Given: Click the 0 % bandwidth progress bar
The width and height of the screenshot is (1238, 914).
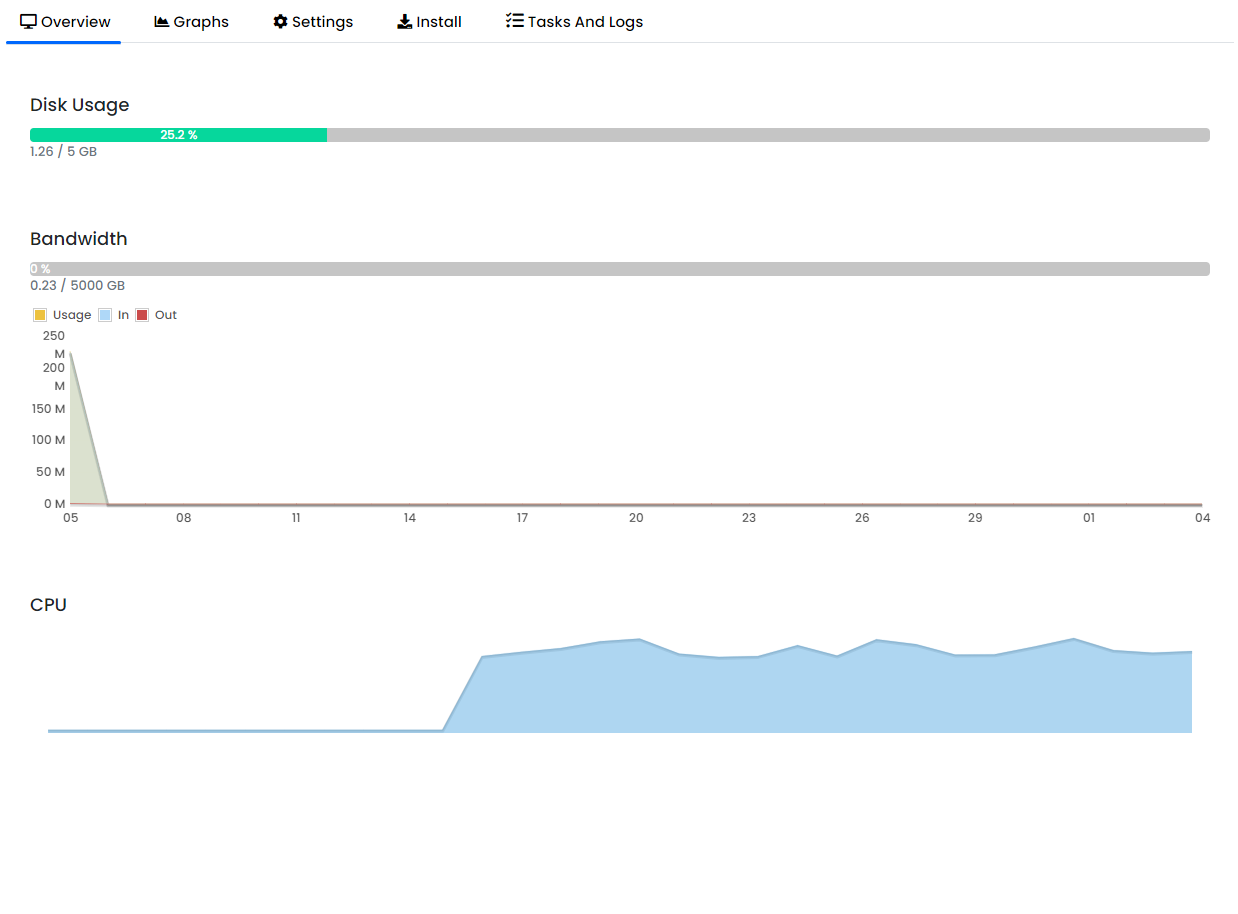Looking at the screenshot, I should [620, 269].
